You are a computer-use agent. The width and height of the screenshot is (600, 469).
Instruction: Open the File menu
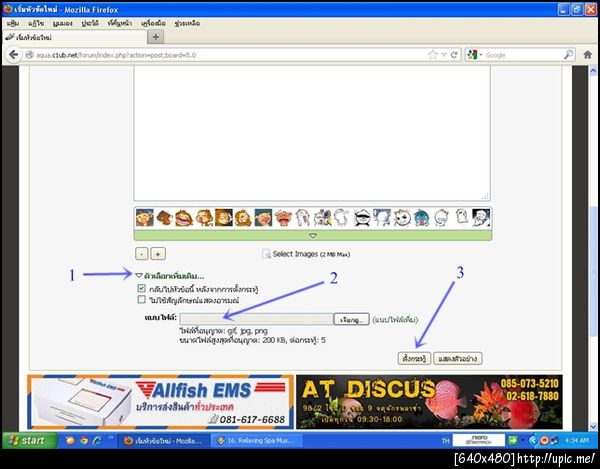pyautogui.click(x=13, y=23)
